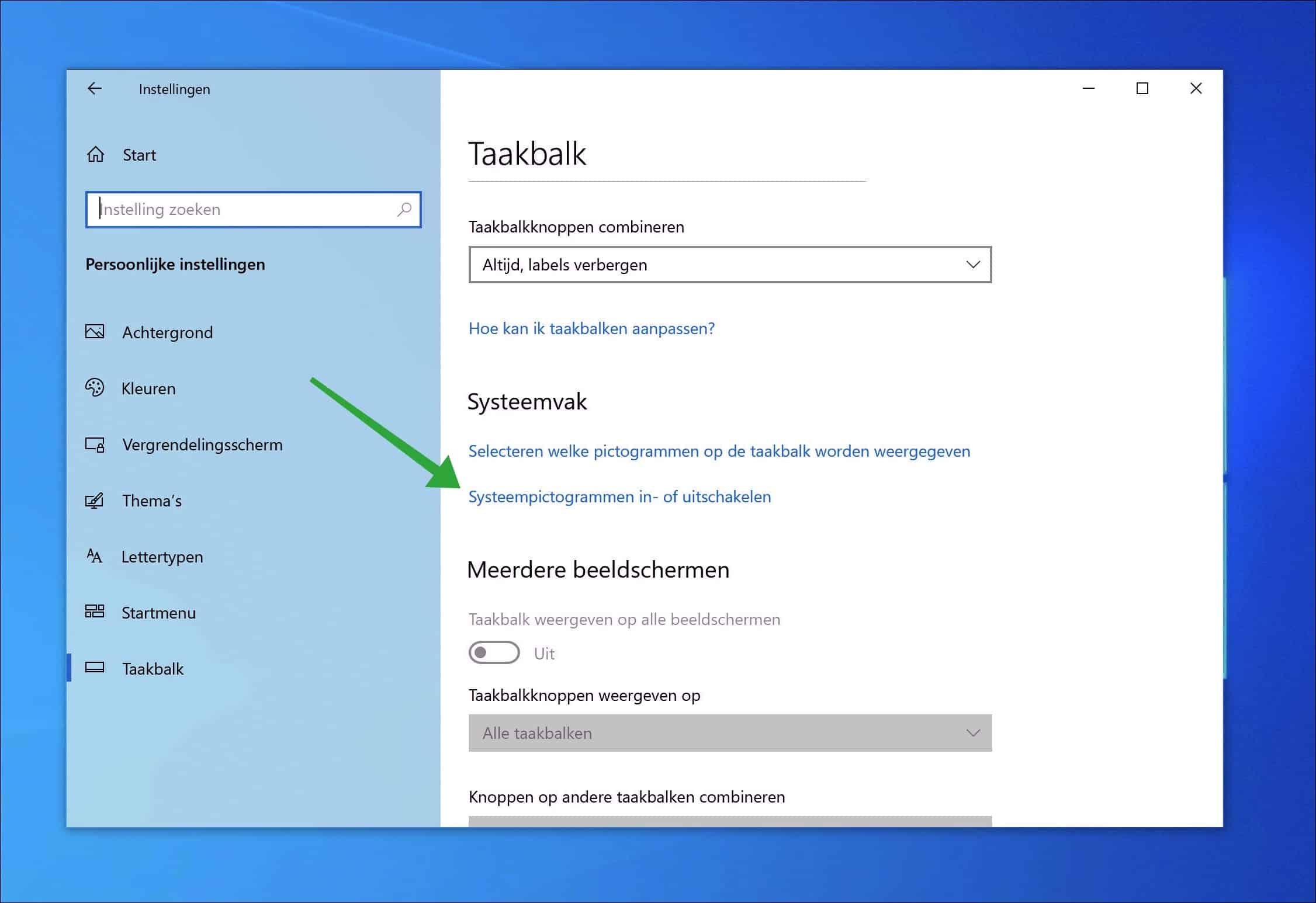Open the 'Taakbalkknoppen combineren' dropdown

click(x=729, y=265)
